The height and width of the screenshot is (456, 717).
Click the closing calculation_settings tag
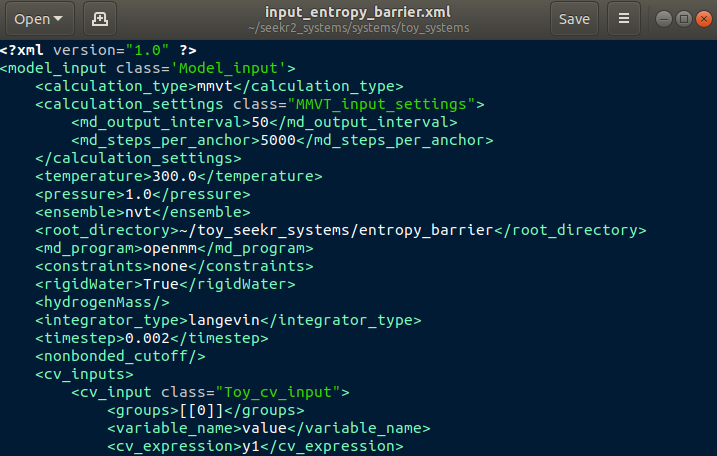point(138,158)
